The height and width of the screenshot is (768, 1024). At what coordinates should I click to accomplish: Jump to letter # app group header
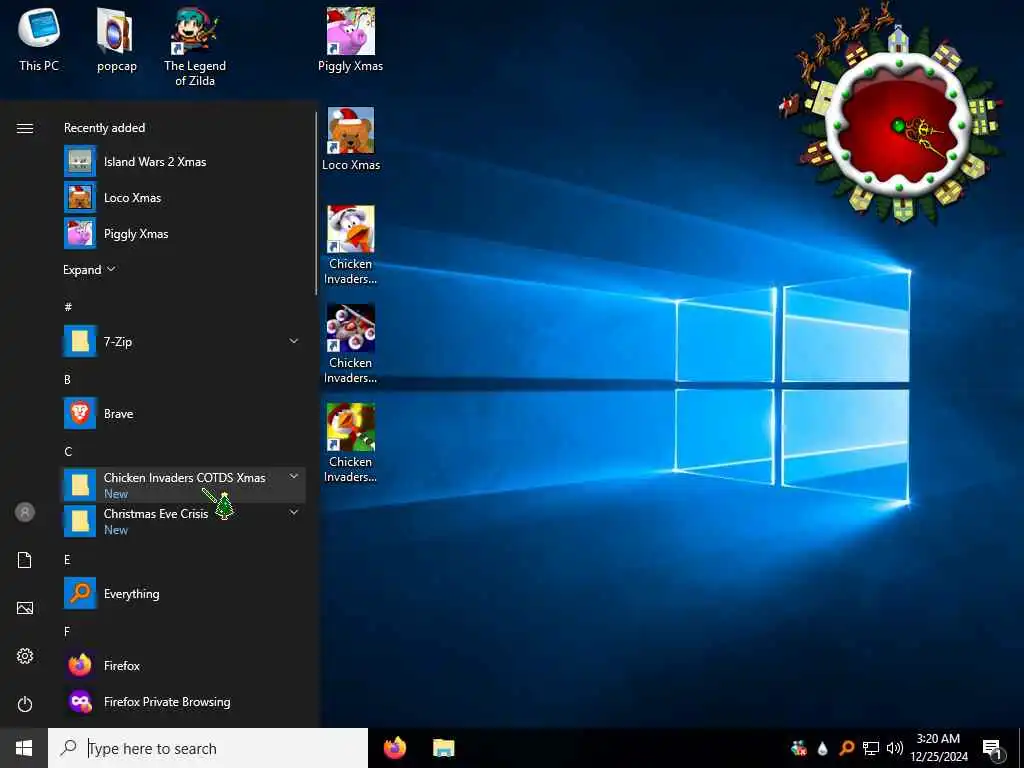(x=68, y=306)
